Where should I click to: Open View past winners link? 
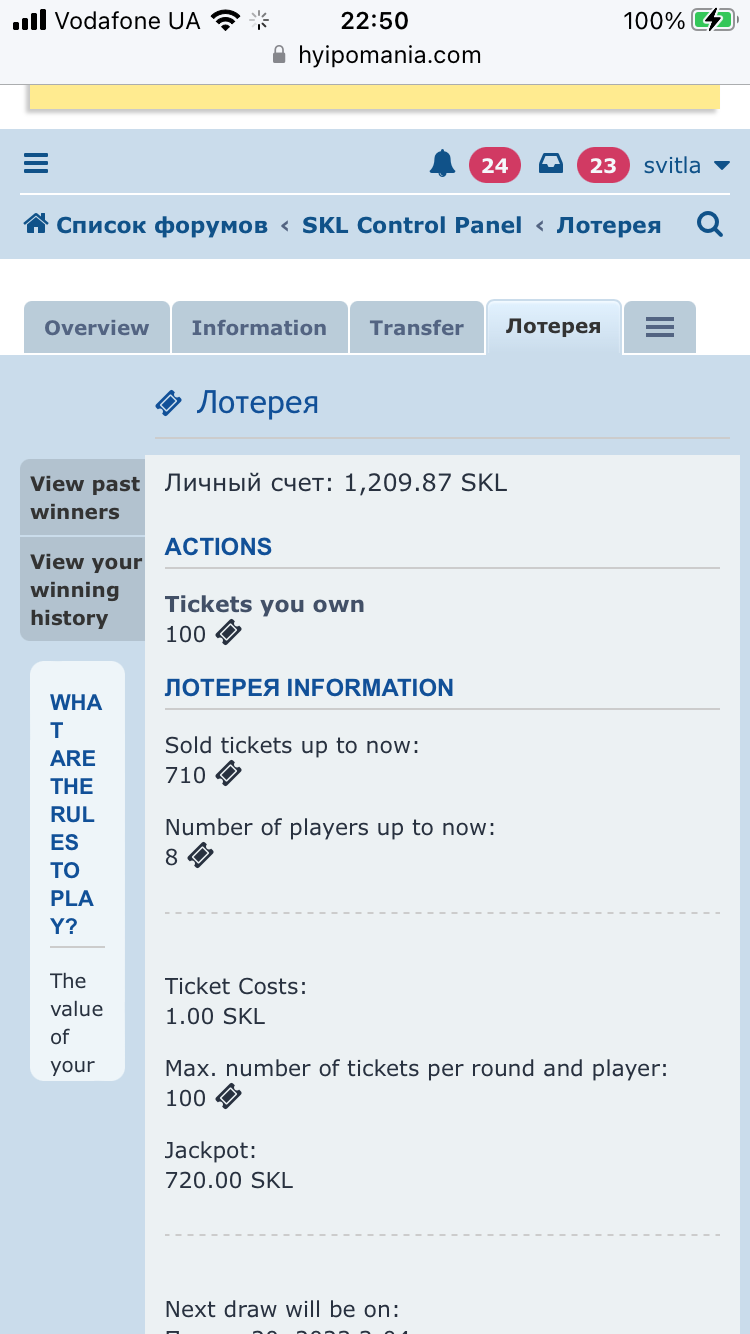(84, 497)
